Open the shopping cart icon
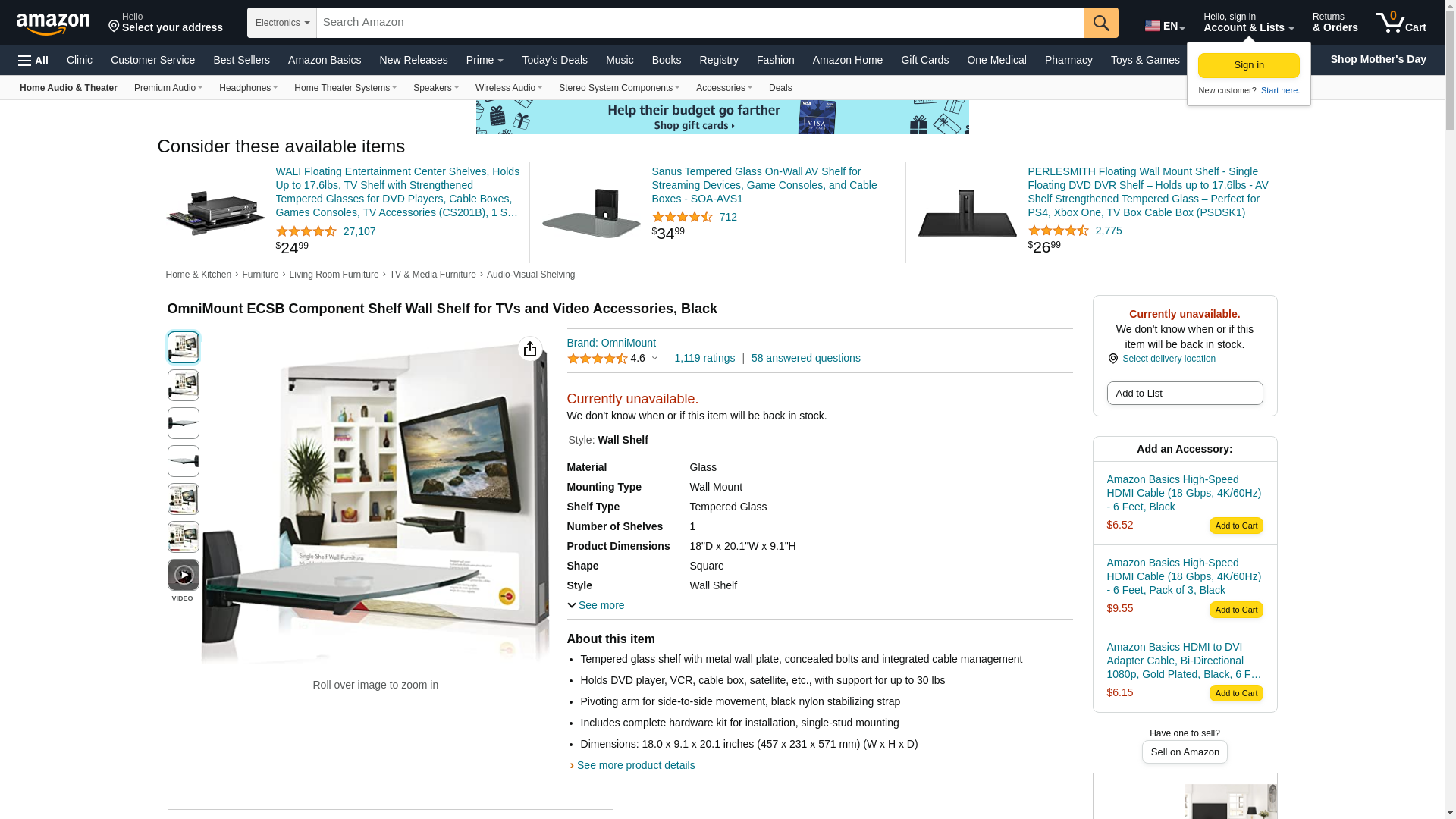Screen dimensions: 1456x819 1401,23
